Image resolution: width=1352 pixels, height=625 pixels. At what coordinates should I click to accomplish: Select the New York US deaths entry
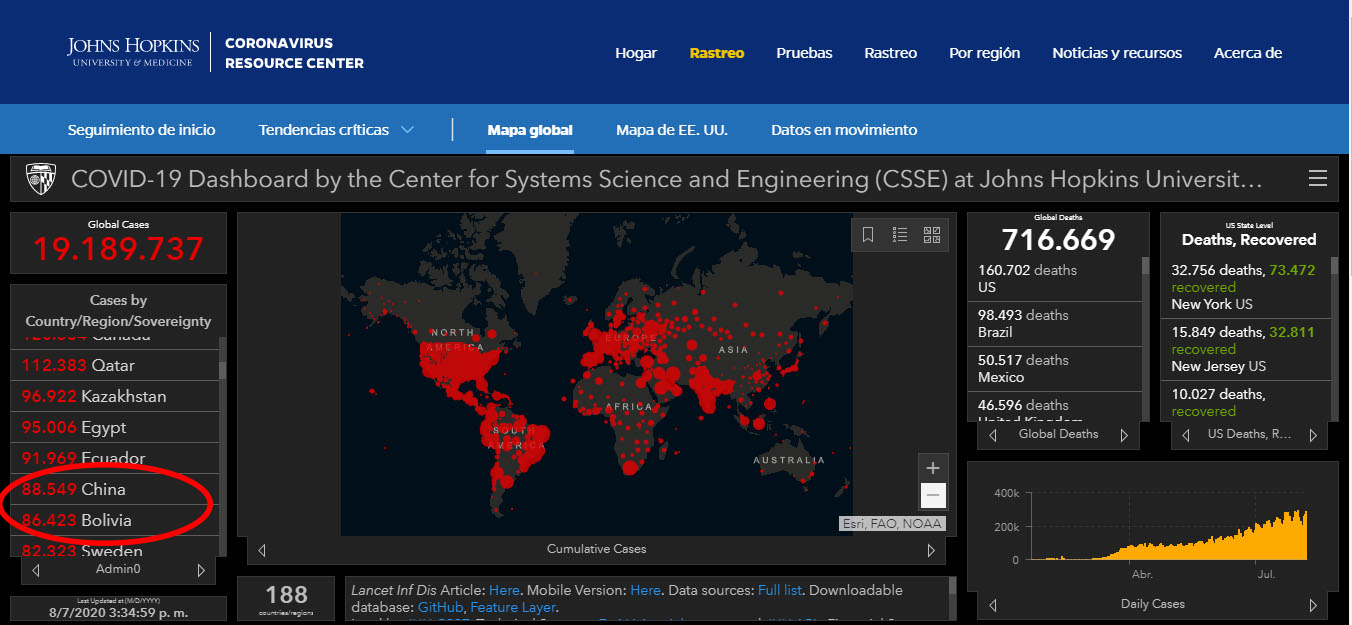1246,287
